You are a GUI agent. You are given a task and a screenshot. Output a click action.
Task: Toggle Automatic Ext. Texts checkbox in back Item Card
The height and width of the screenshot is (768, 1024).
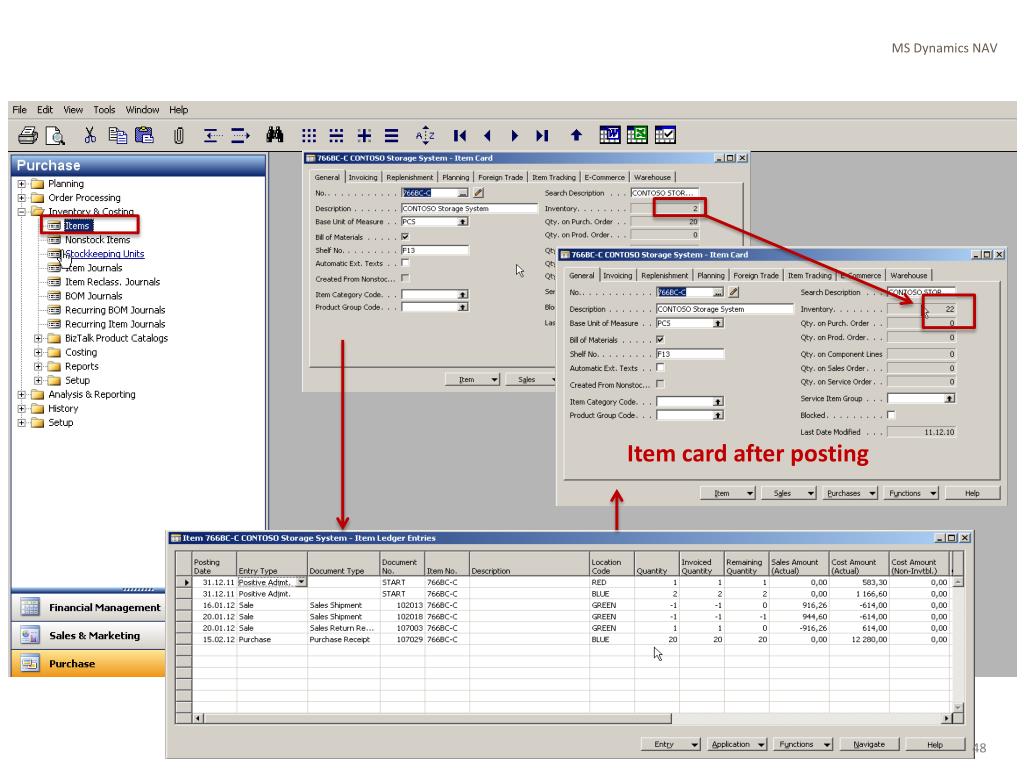click(405, 263)
